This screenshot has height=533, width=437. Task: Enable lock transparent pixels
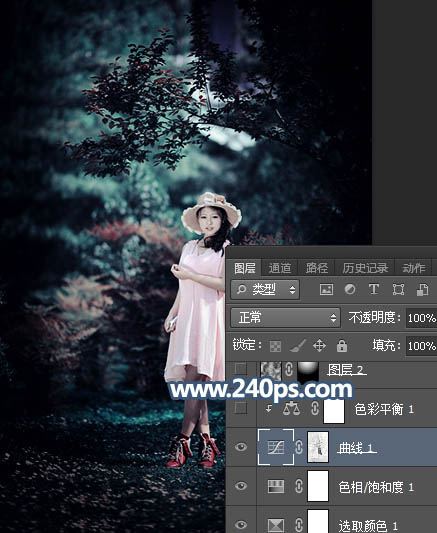click(275, 346)
